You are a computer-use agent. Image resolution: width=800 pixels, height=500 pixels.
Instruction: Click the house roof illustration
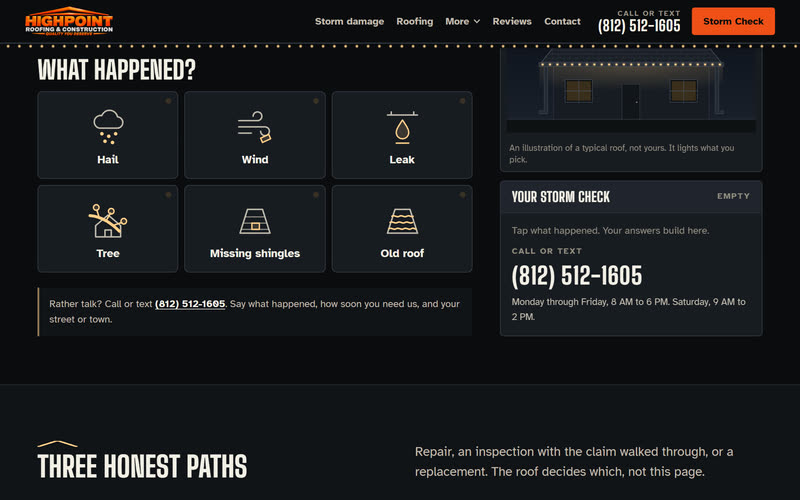[x=631, y=90]
